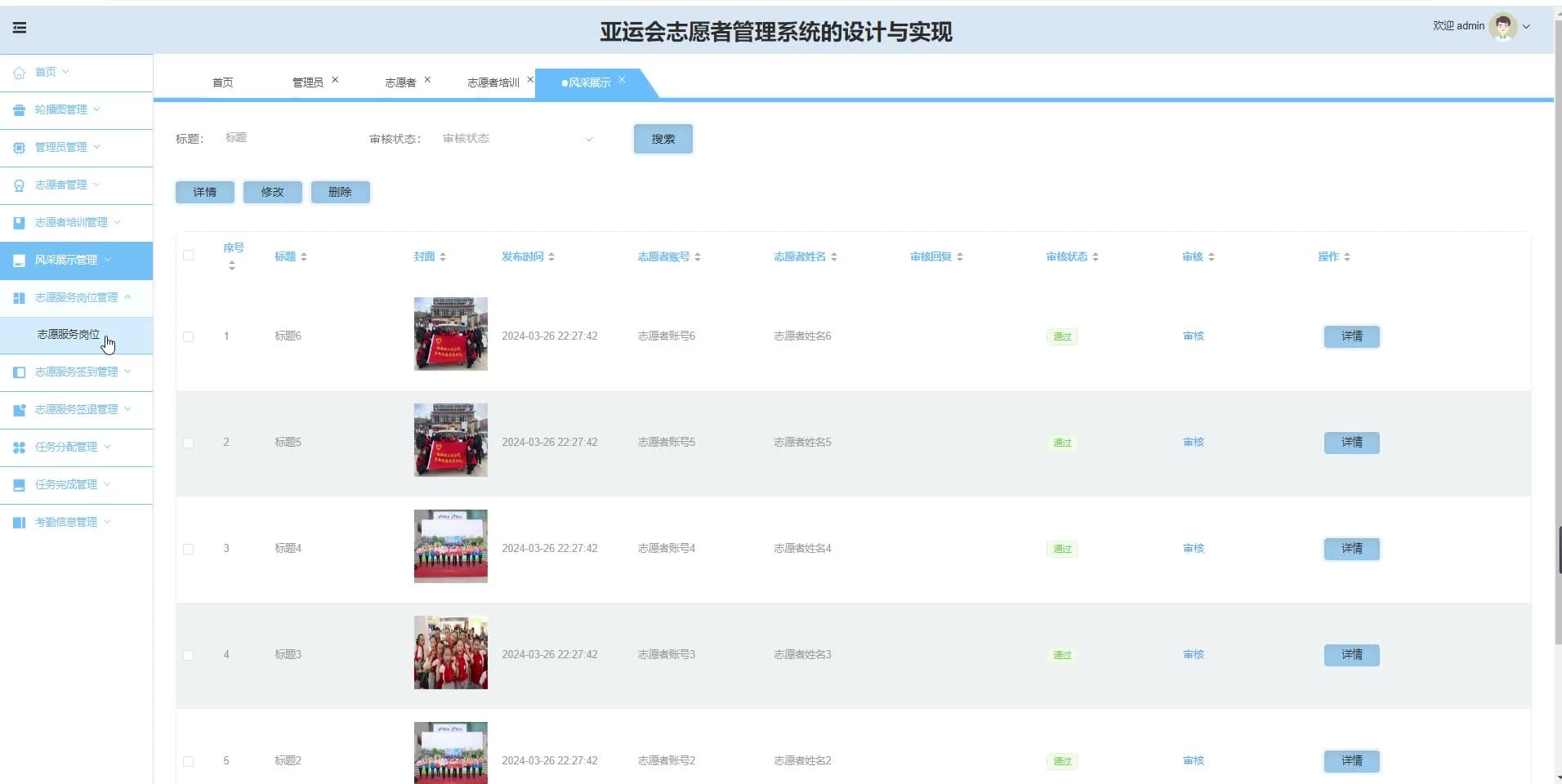Click the 任务分配管理 sidebar icon
The image size is (1562, 784).
pos(19,447)
